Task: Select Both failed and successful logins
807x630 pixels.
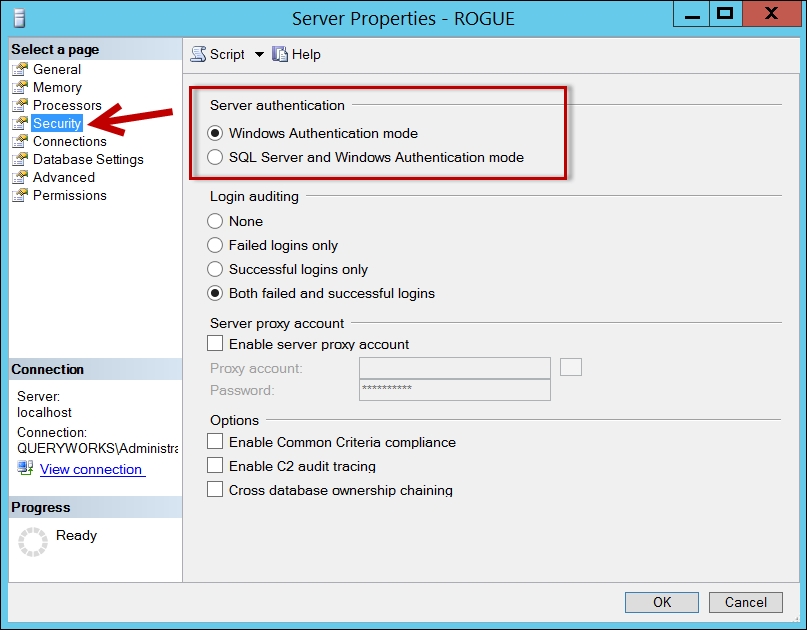Action: 215,293
